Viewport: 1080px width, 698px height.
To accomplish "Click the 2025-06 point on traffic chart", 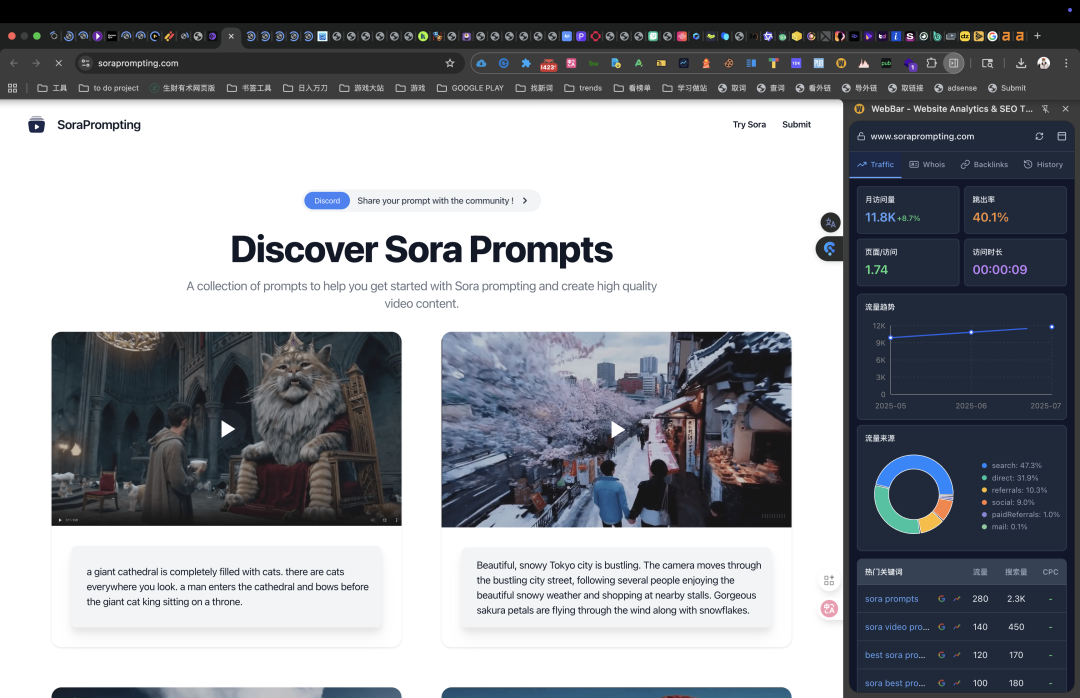I will point(971,332).
